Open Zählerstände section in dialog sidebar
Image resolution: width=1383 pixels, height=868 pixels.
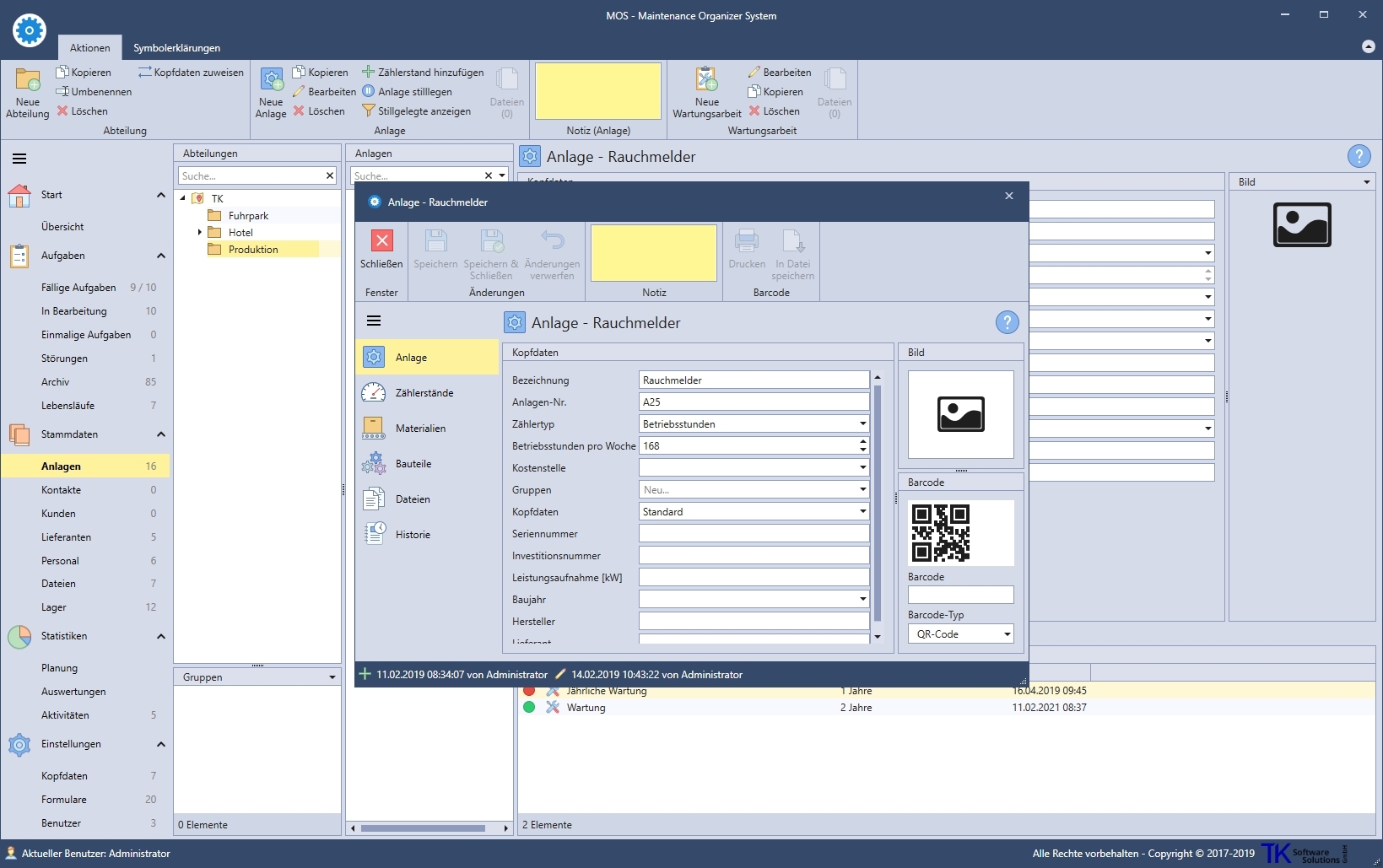[x=424, y=393]
